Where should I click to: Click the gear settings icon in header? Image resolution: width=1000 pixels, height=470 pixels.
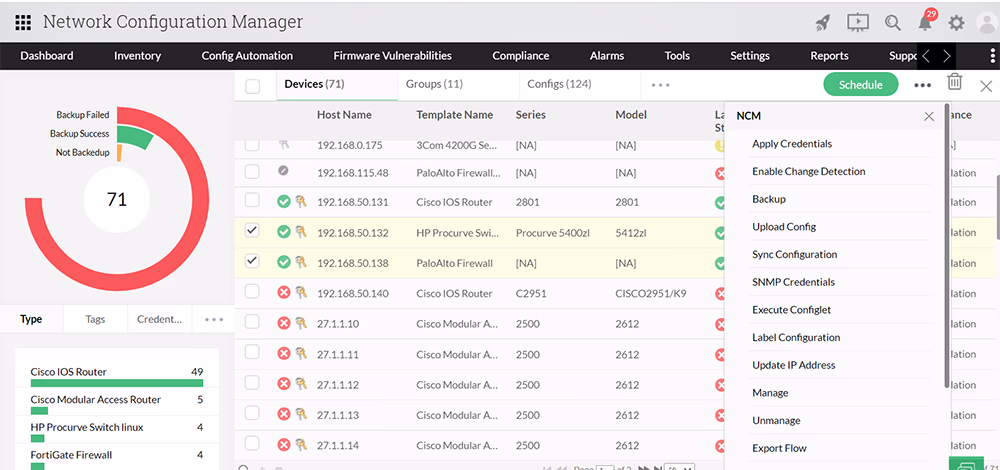pyautogui.click(x=956, y=23)
